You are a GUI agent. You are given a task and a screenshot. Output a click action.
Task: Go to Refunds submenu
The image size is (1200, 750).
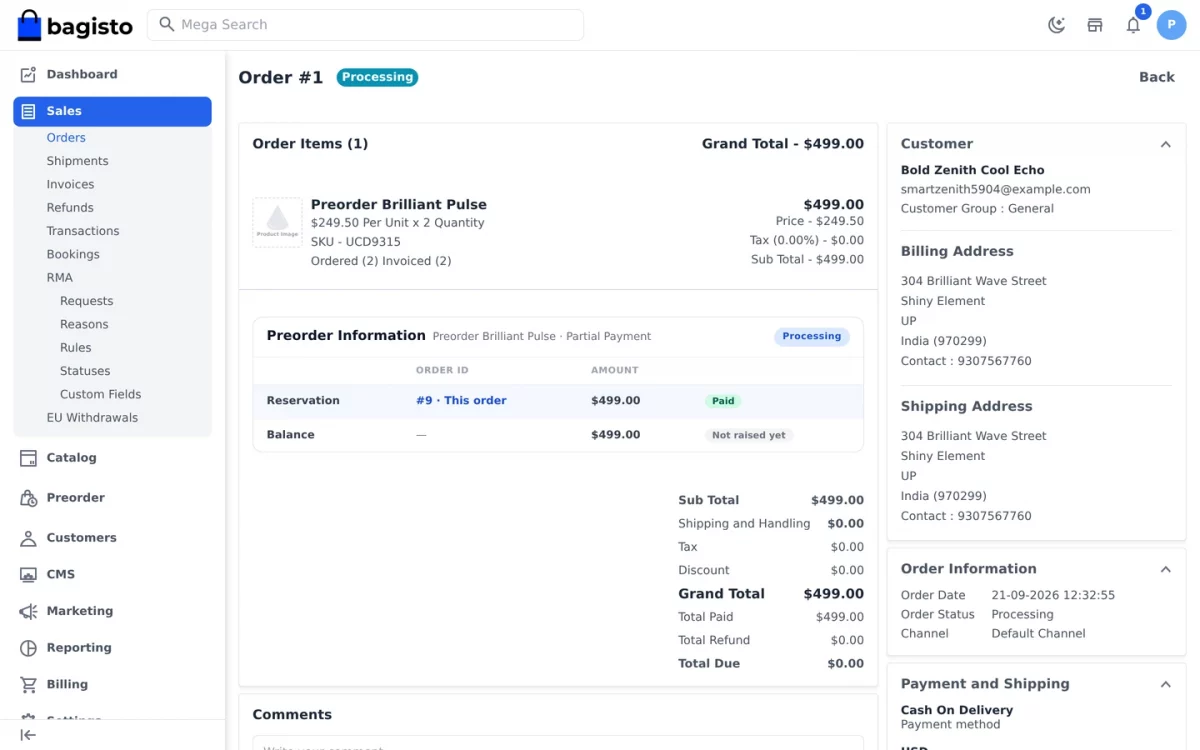(70, 208)
